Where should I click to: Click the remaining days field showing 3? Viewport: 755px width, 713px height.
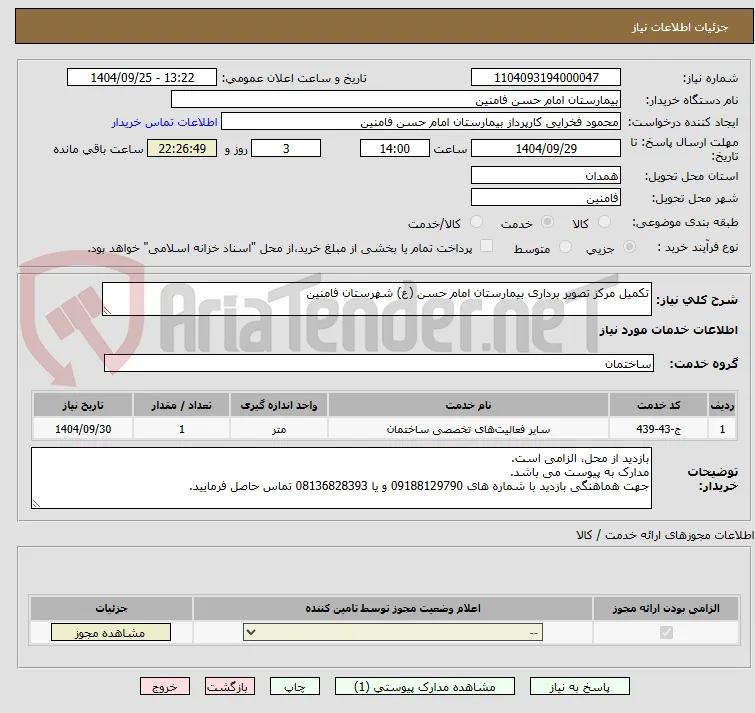coord(286,148)
